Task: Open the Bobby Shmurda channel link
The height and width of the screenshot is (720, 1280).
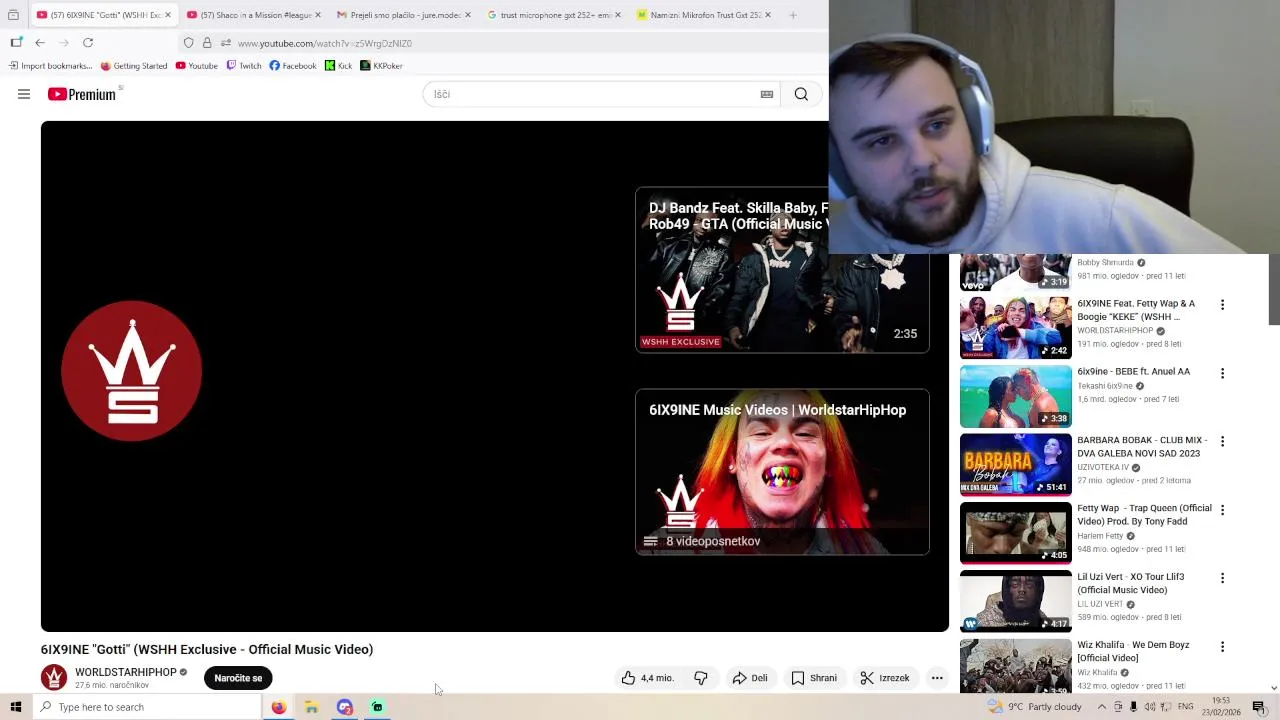Action: click(1105, 262)
